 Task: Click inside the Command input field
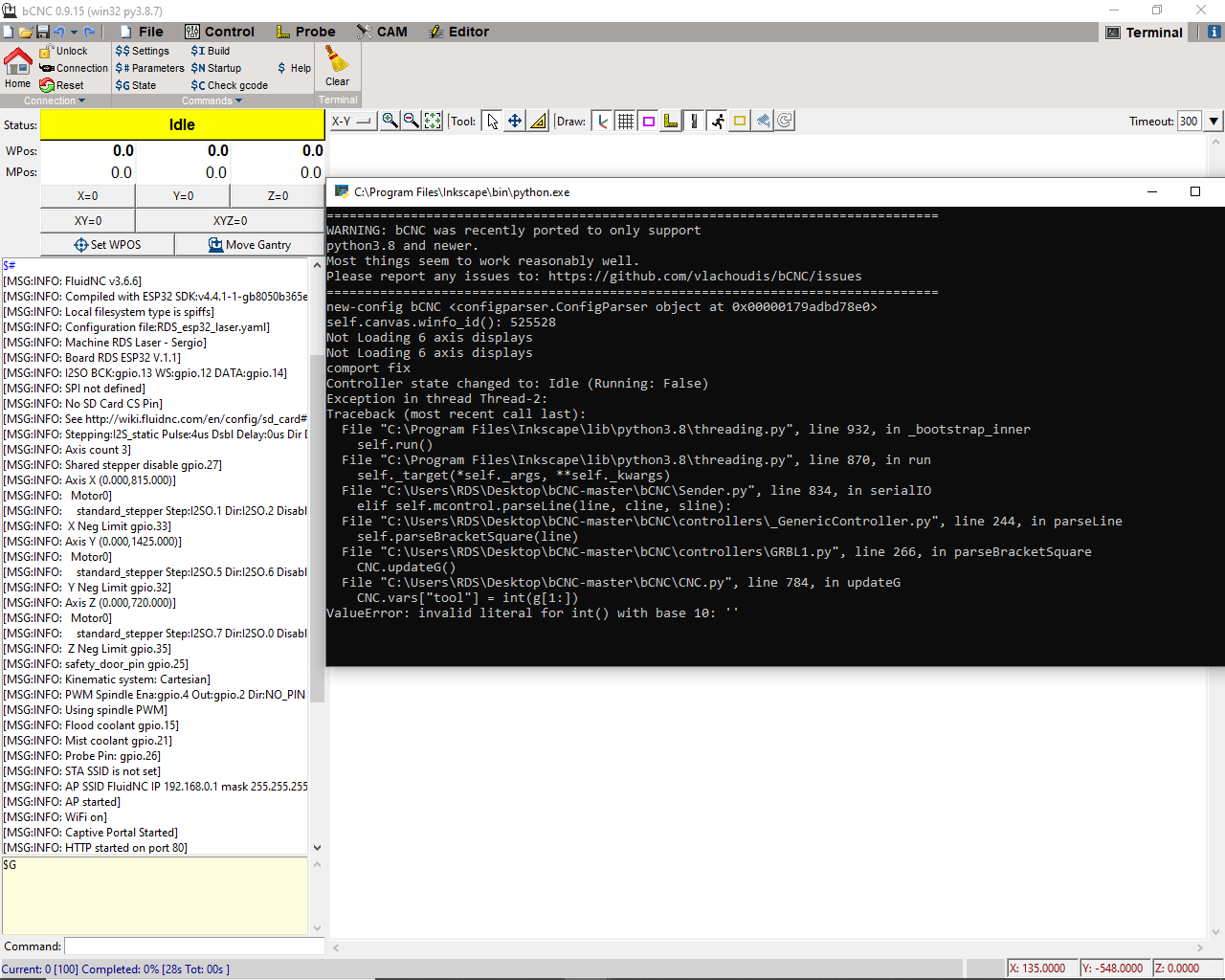tap(191, 946)
